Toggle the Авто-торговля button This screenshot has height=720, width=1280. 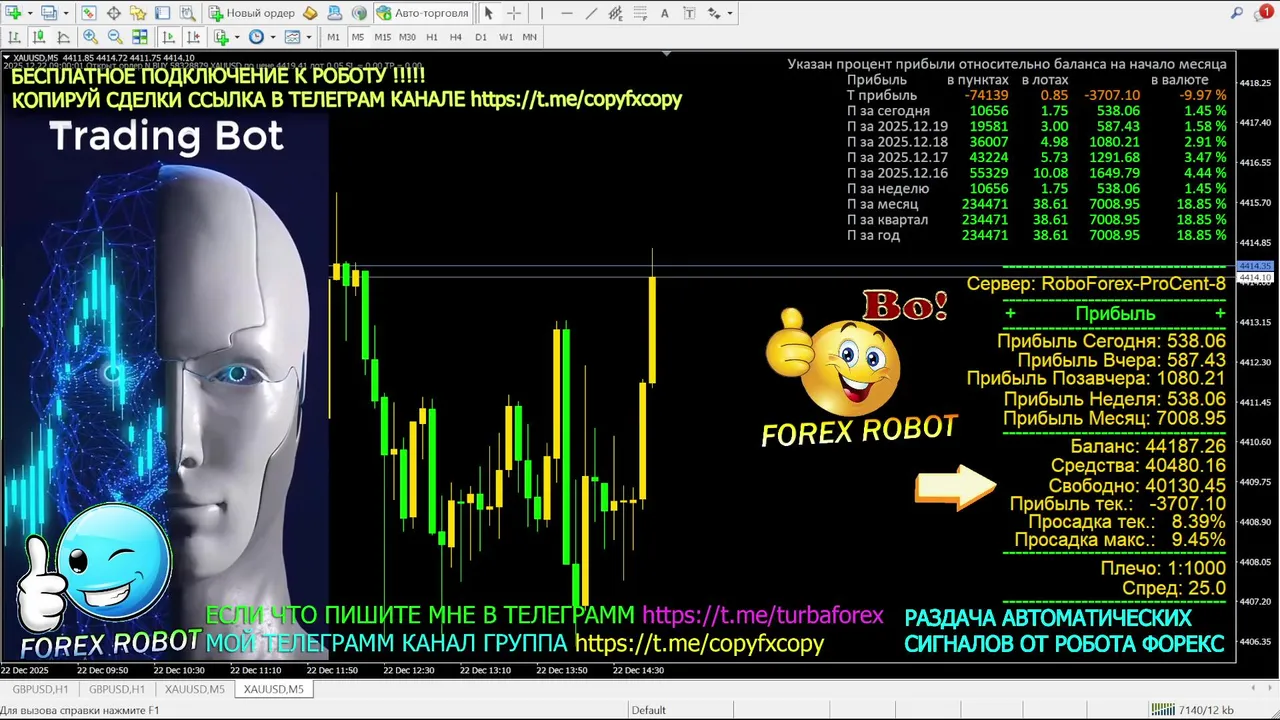[x=422, y=13]
